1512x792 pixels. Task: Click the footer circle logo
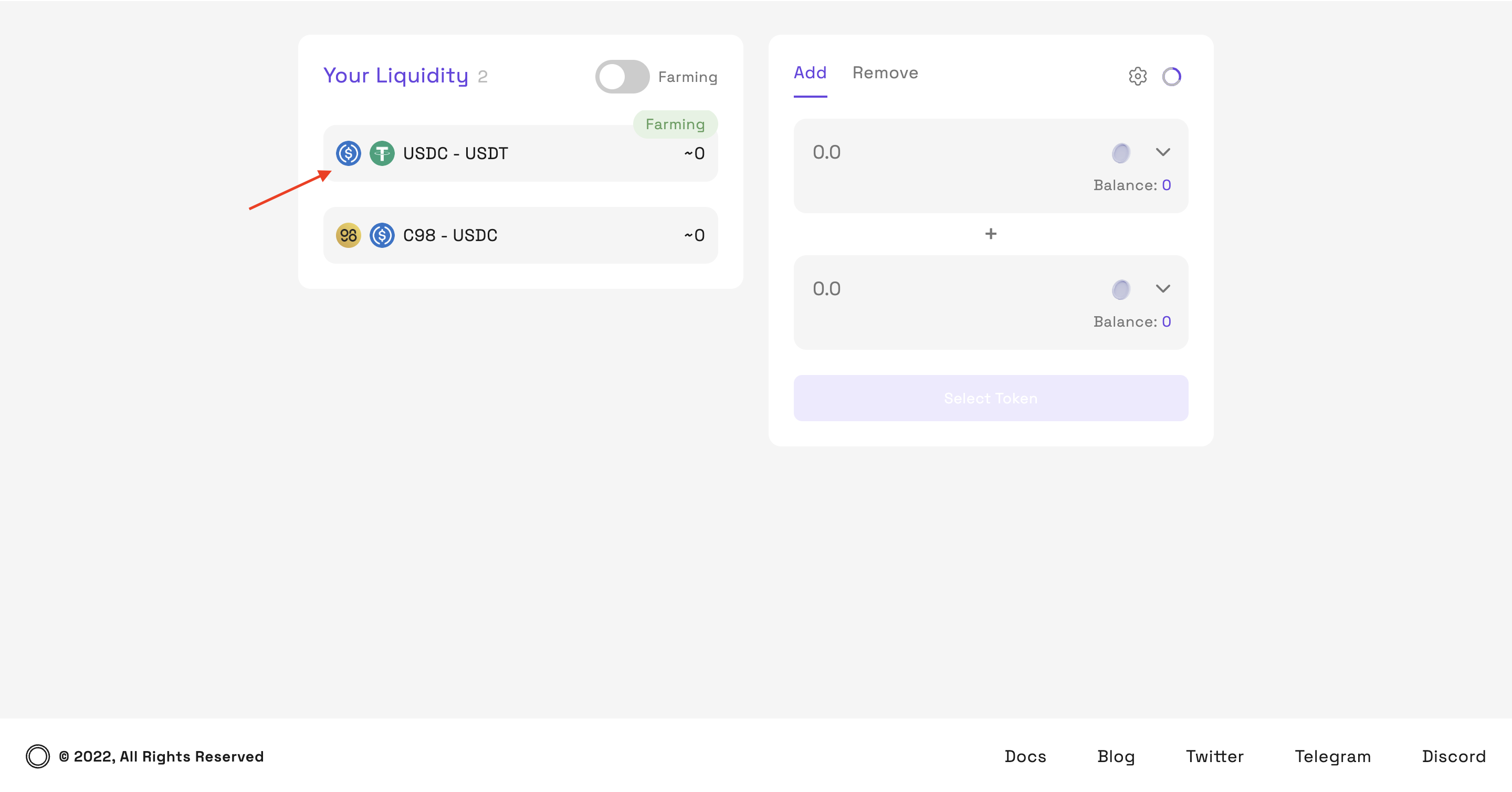tap(38, 756)
